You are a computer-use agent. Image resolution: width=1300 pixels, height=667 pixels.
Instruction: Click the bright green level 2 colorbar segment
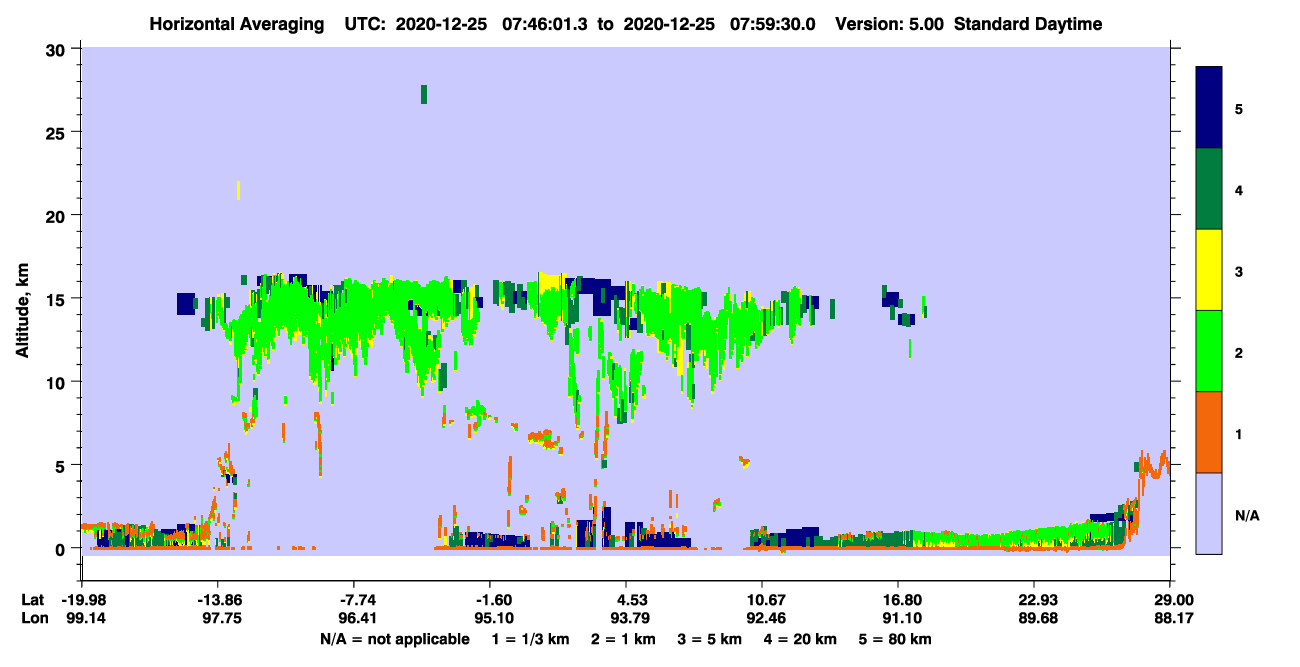pos(1209,351)
